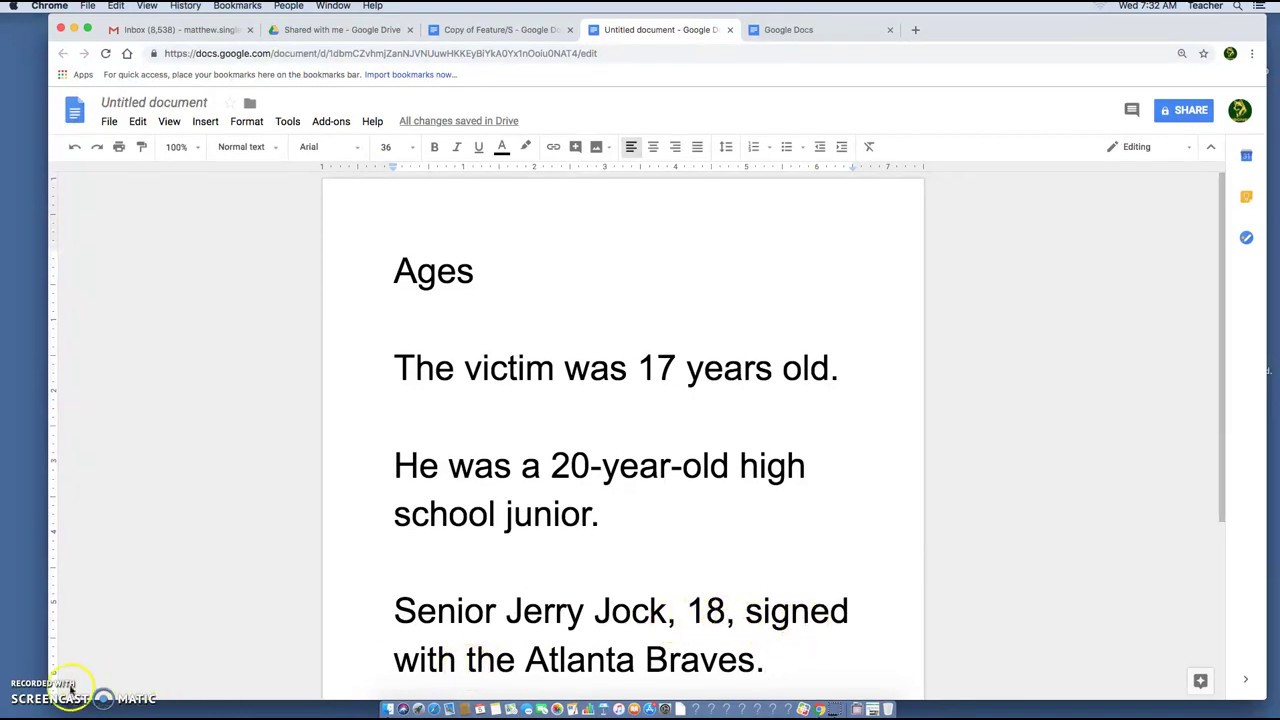Open the Chrome Bookmarks menu in menu bar
This screenshot has width=1280, height=720.
[237, 6]
